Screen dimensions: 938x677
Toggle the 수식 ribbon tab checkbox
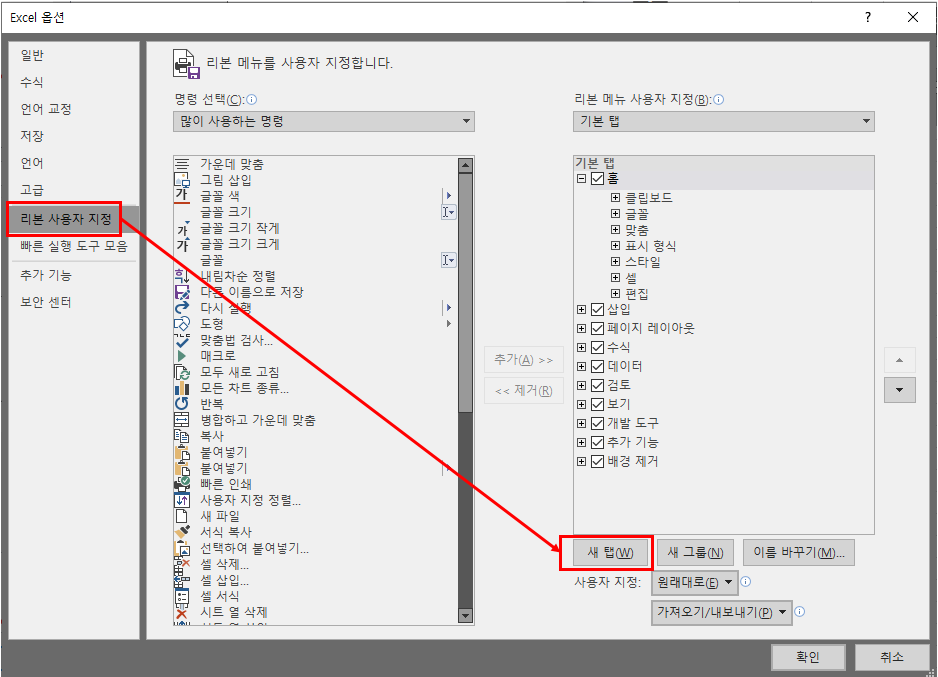point(597,347)
